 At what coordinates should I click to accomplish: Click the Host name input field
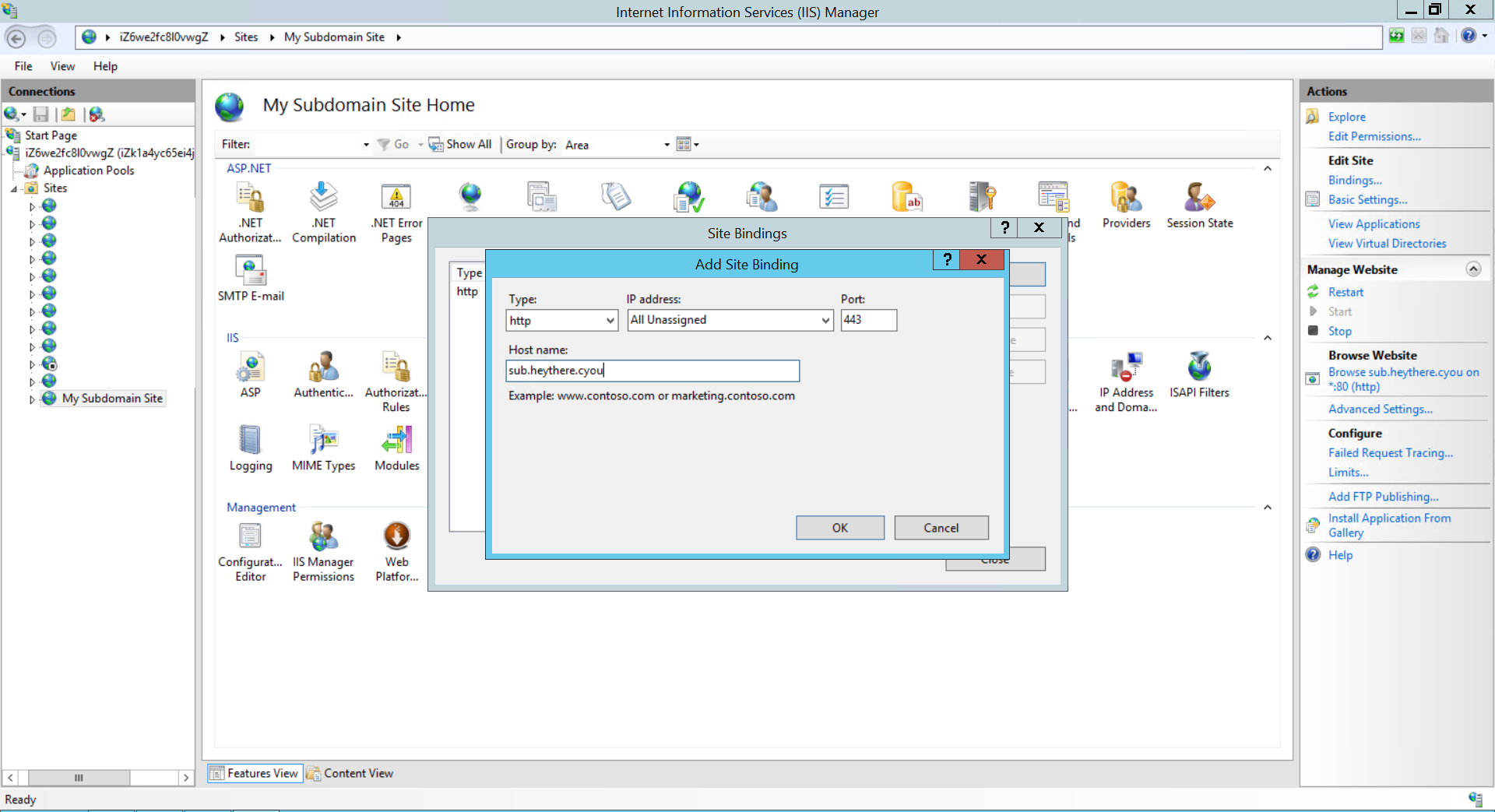653,371
